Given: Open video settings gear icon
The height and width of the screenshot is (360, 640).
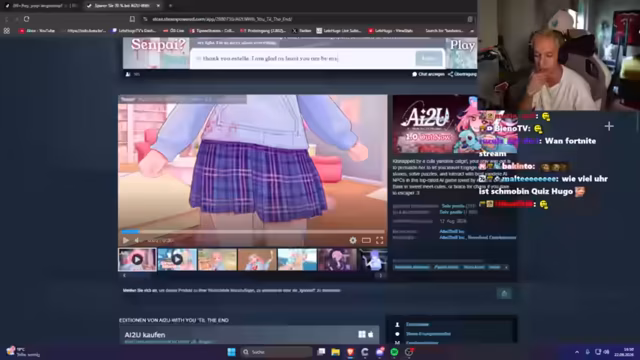Looking at the screenshot, I should click(x=353, y=240).
